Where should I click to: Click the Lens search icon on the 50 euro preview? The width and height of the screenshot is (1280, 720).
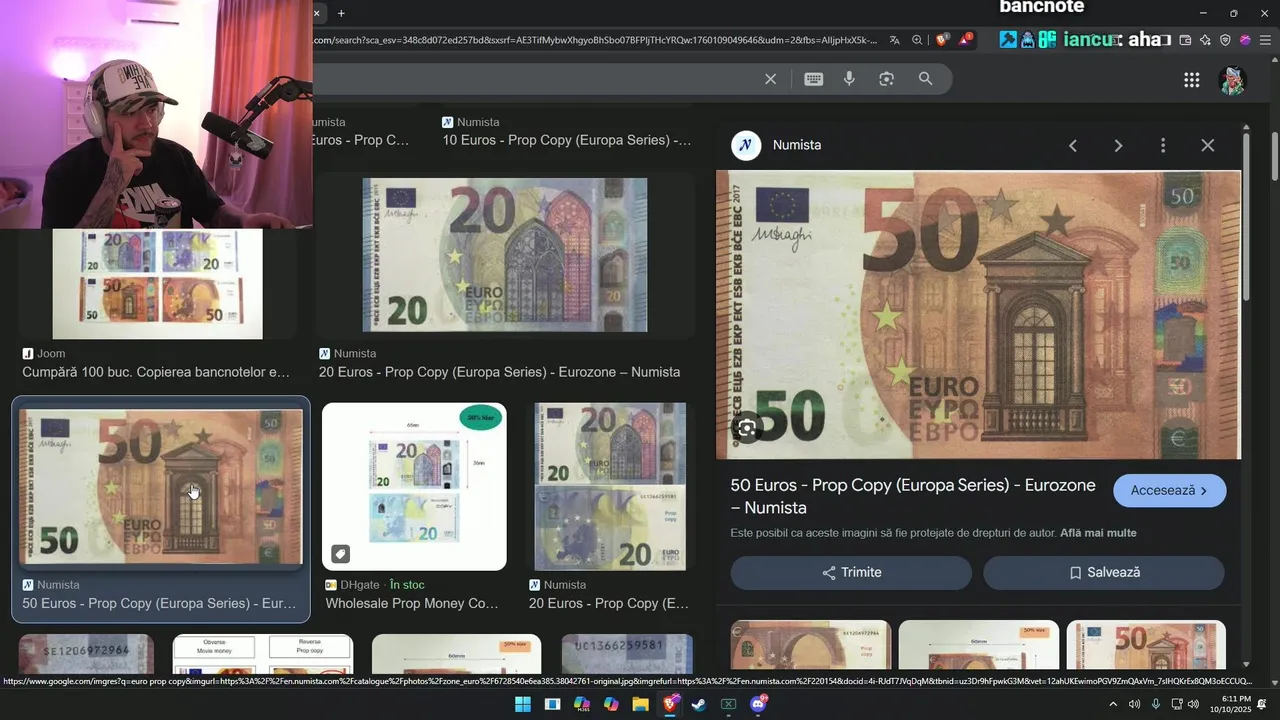[x=747, y=428]
